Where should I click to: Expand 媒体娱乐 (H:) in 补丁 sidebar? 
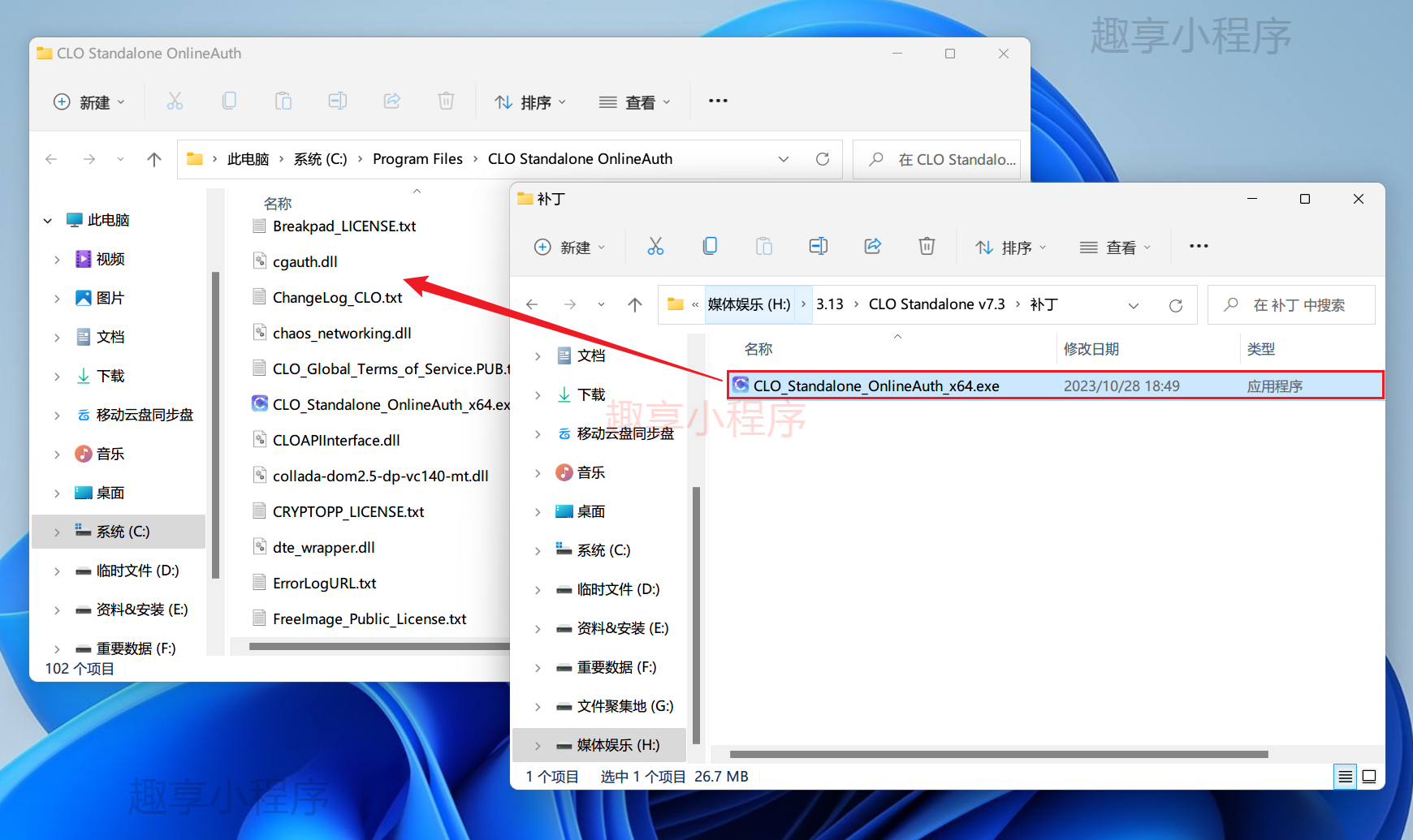click(x=538, y=745)
